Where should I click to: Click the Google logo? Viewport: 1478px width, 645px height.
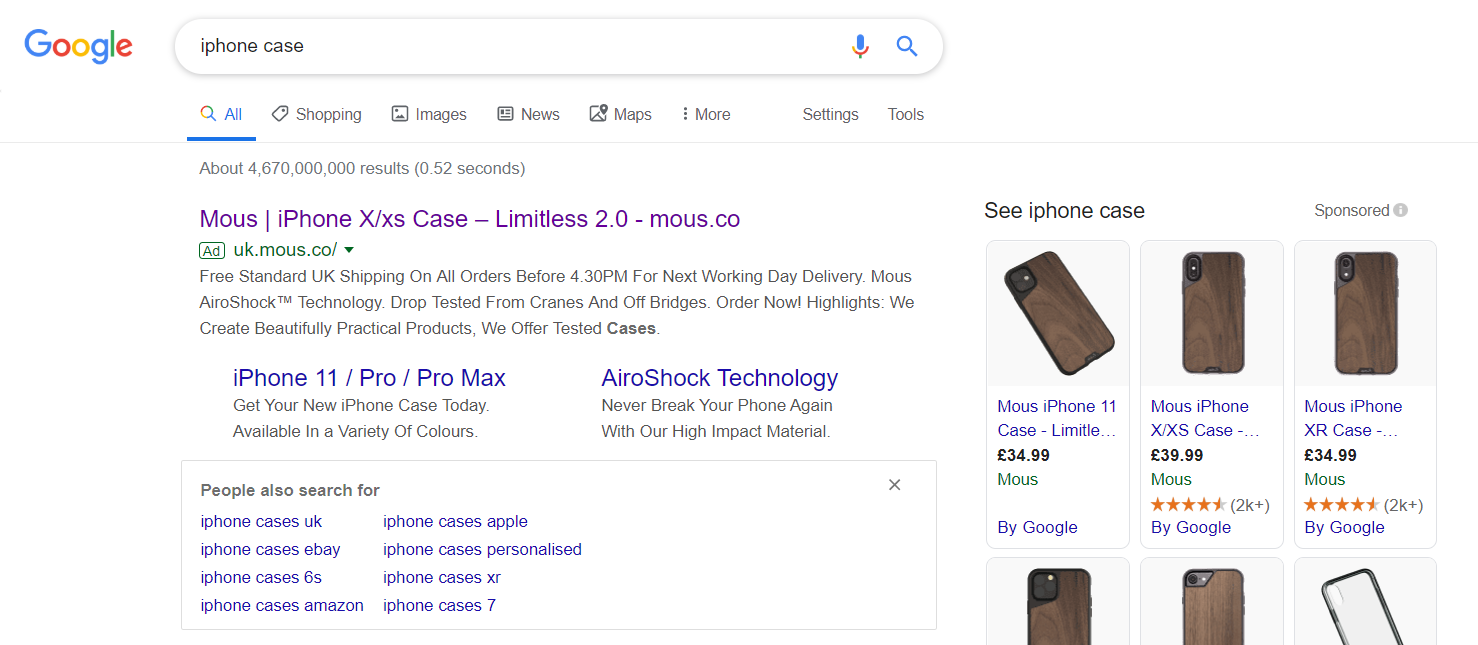(79, 46)
